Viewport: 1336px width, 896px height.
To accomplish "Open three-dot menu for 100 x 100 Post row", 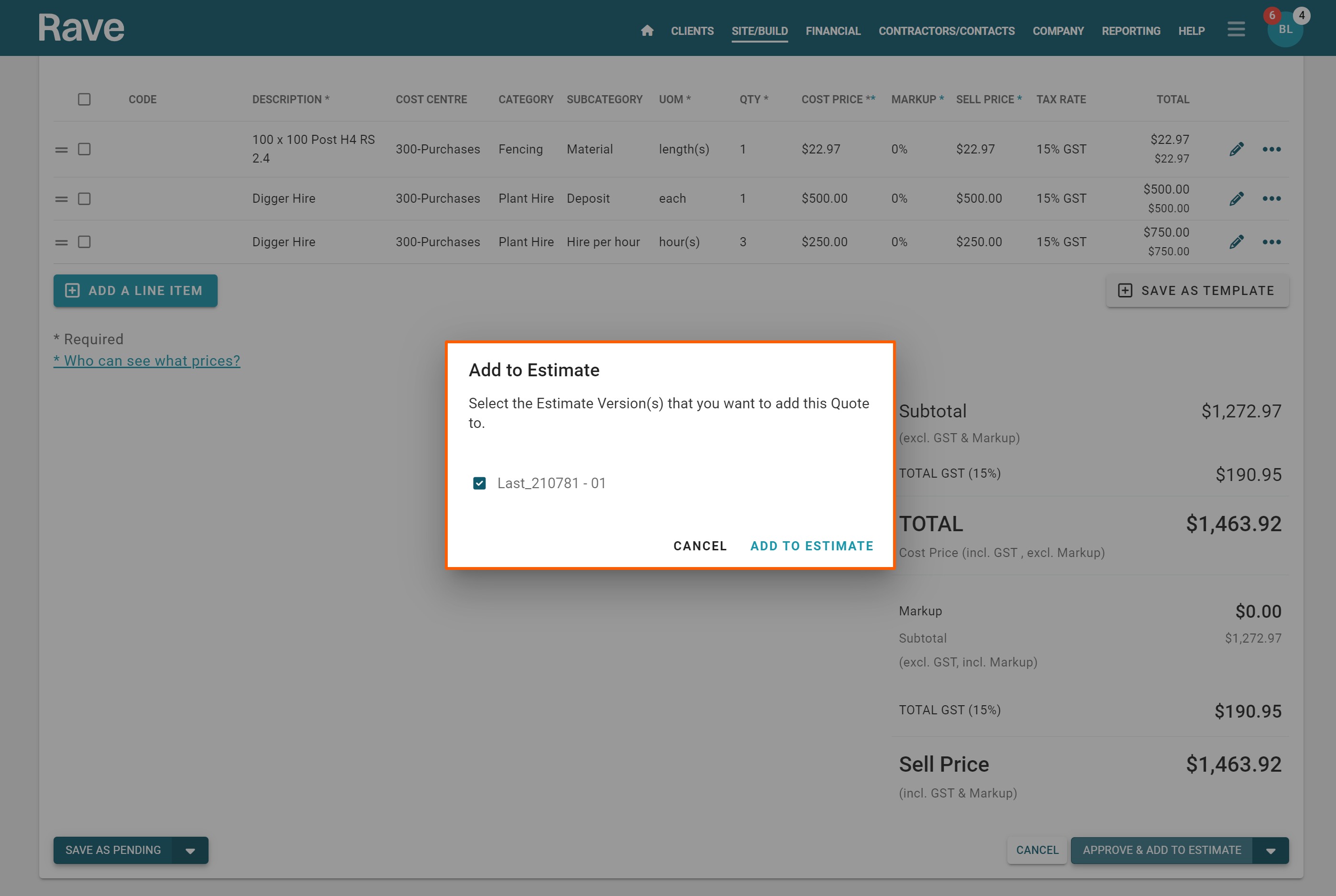I will [1271, 149].
